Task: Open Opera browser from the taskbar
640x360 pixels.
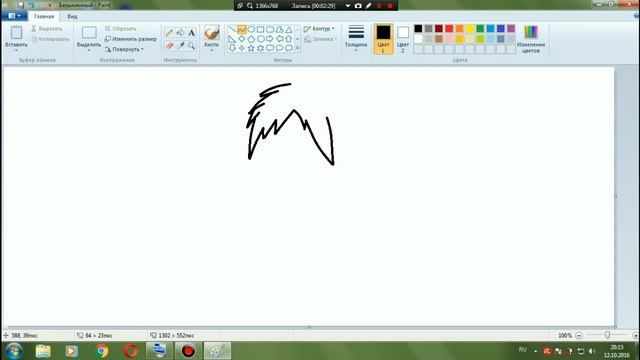Action: tap(131, 351)
